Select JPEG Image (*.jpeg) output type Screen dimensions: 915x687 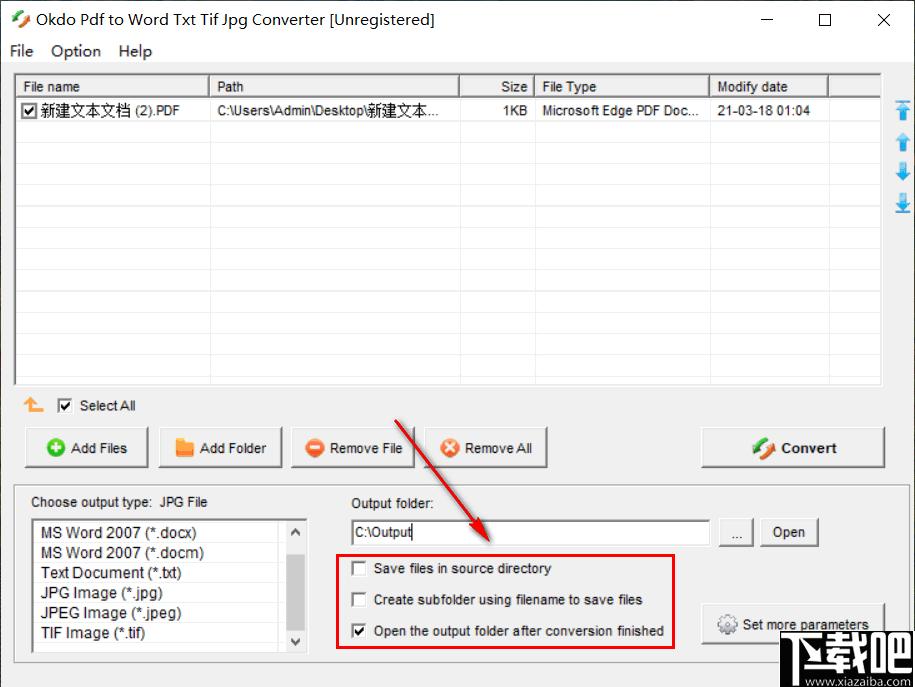click(x=155, y=613)
